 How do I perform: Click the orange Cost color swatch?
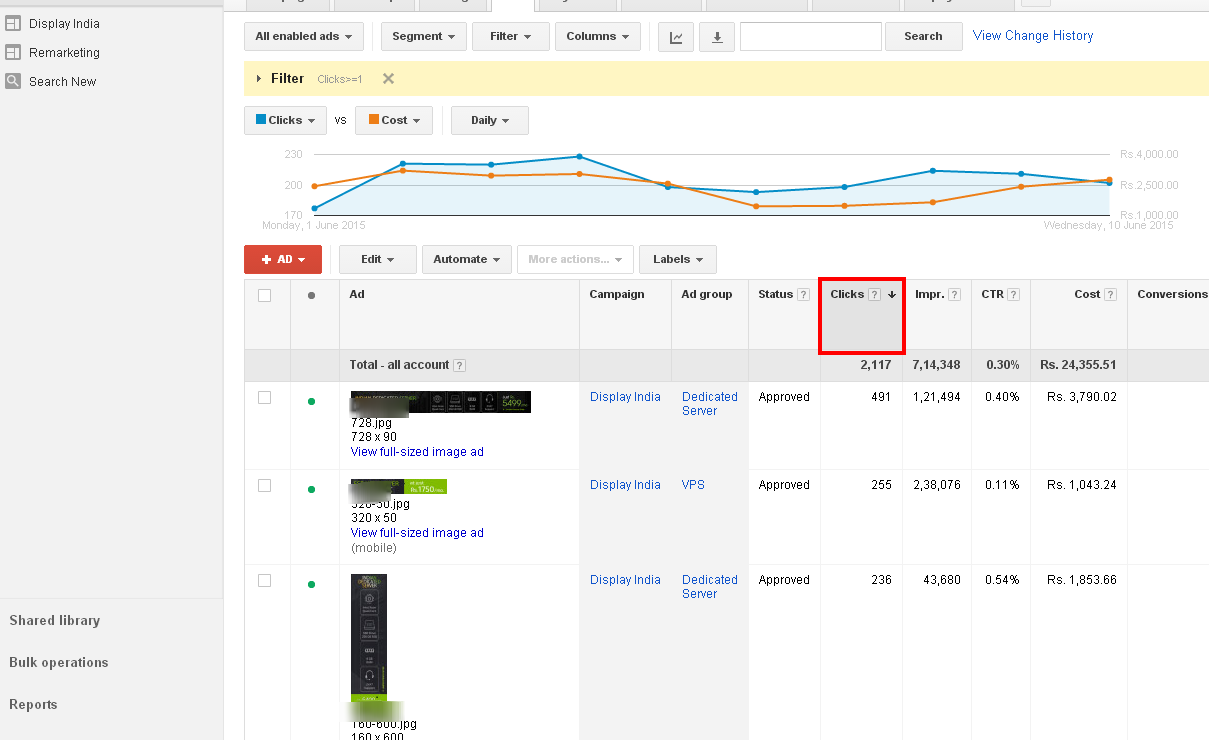(374, 119)
